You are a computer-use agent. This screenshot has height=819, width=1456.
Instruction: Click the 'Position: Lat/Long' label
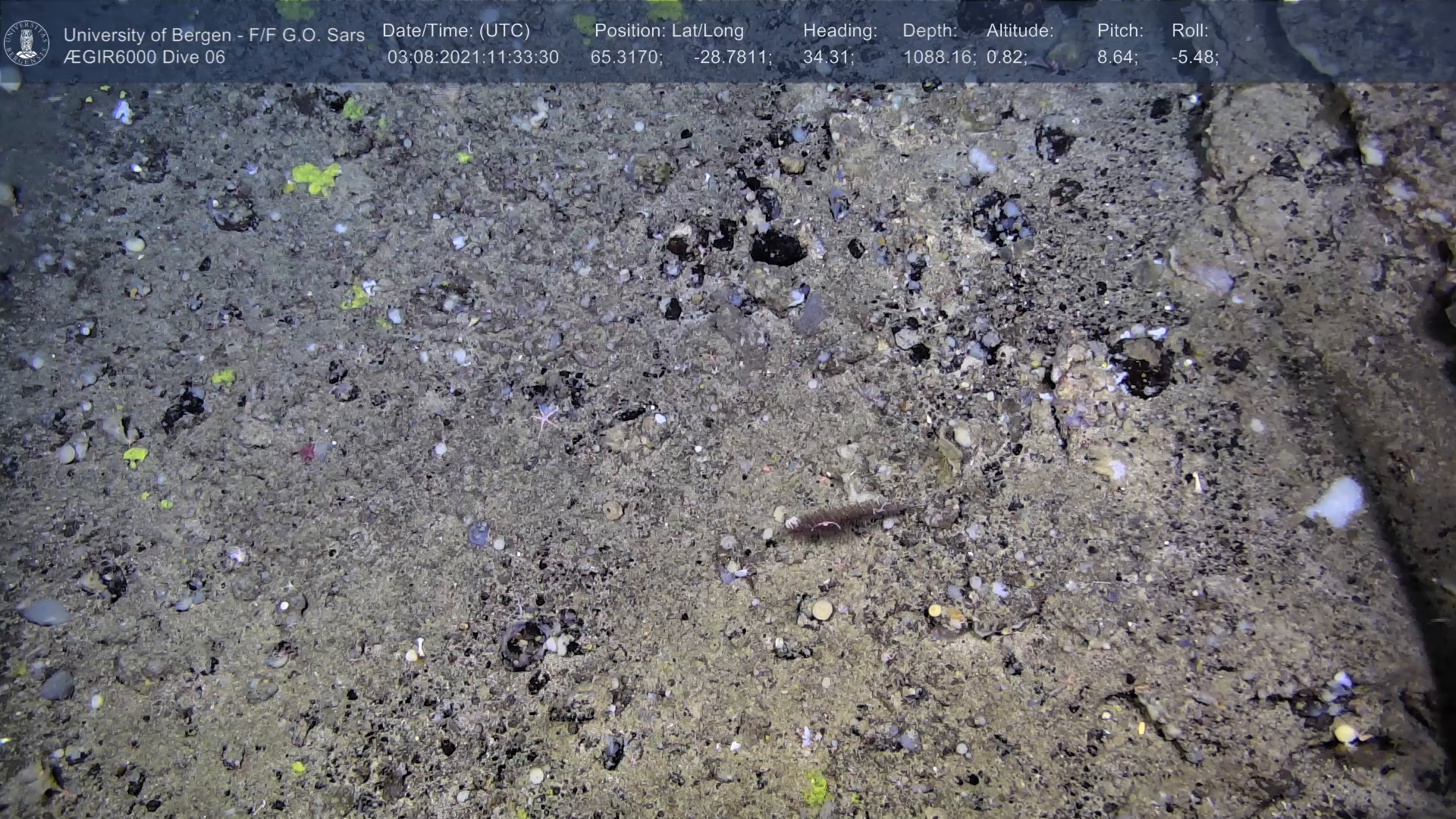point(669,31)
